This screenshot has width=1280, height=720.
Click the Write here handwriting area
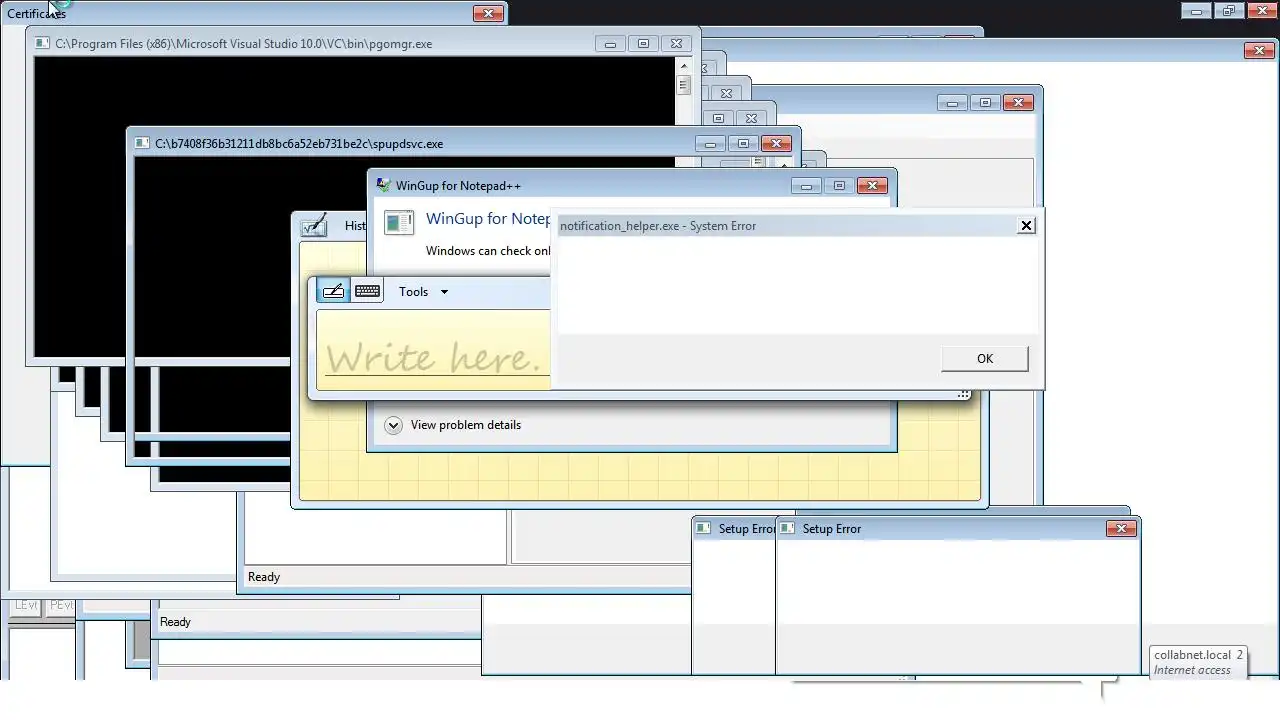434,350
